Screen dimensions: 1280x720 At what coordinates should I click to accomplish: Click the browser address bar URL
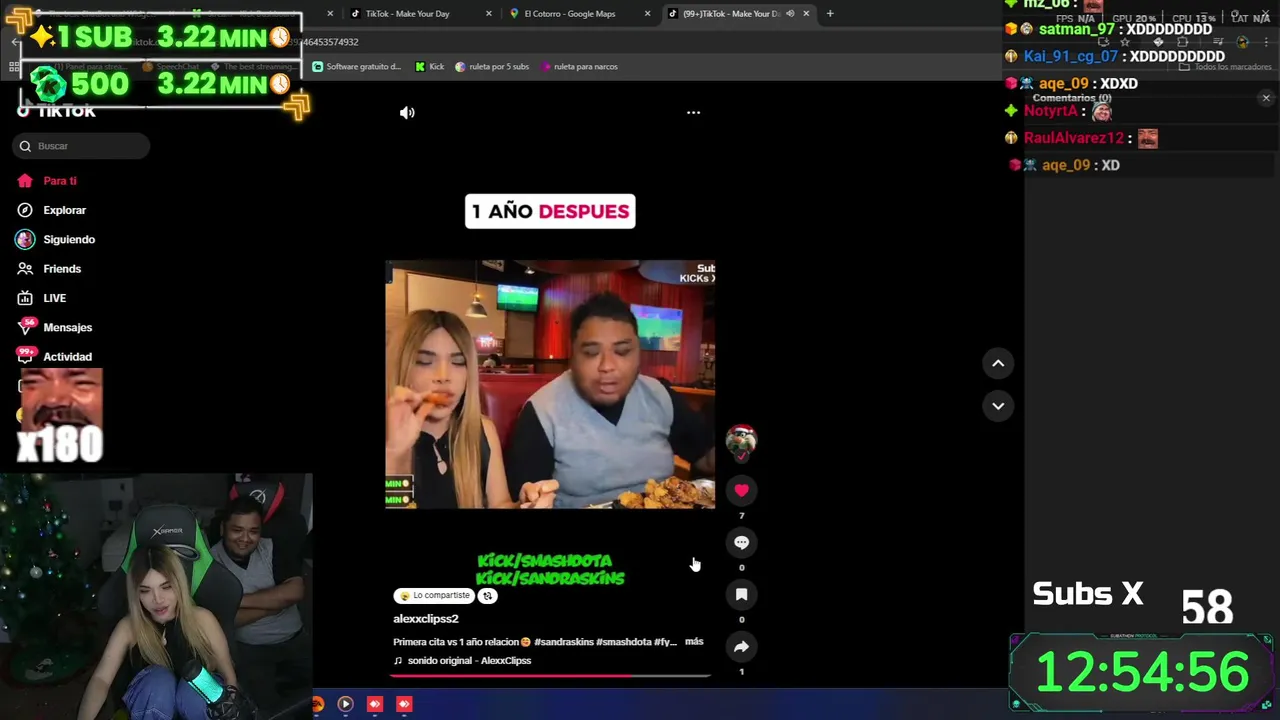tap(330, 42)
